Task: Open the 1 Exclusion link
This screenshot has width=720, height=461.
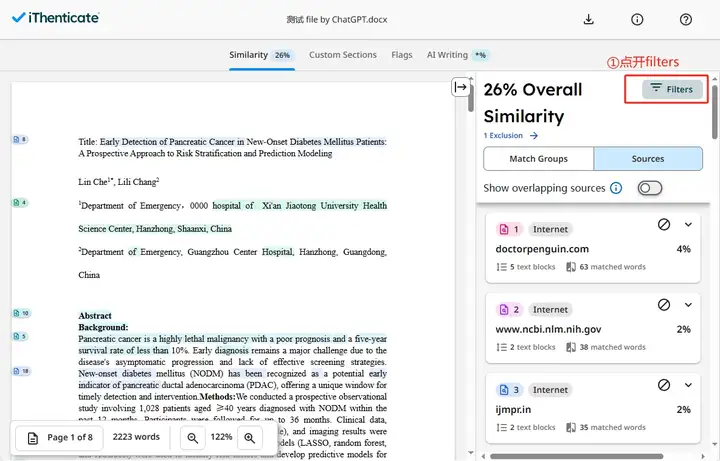Action: (510, 135)
